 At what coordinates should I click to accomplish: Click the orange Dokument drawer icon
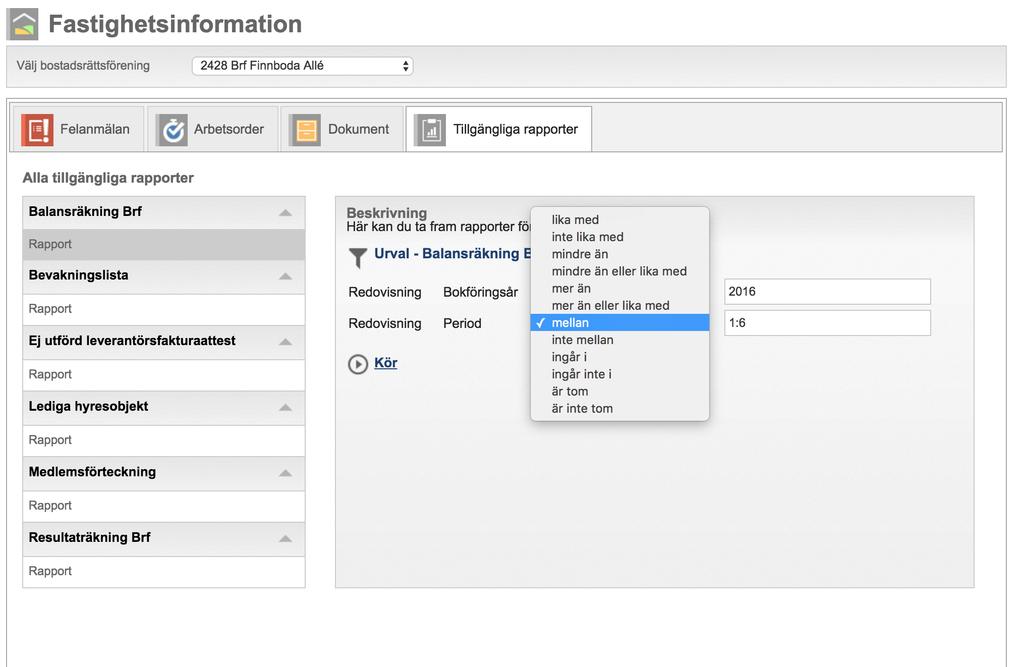click(306, 129)
